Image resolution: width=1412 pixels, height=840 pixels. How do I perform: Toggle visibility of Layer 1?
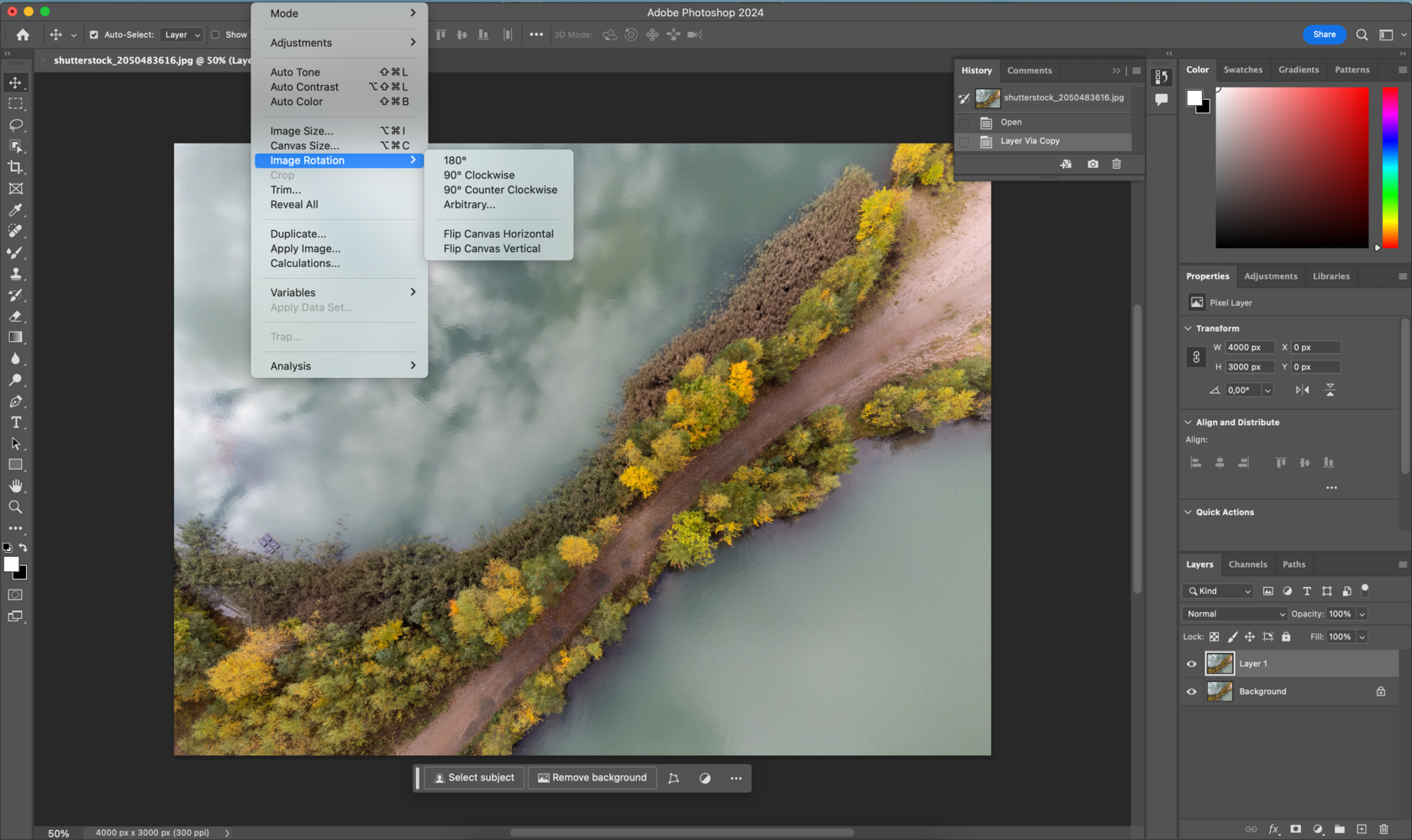click(1191, 664)
